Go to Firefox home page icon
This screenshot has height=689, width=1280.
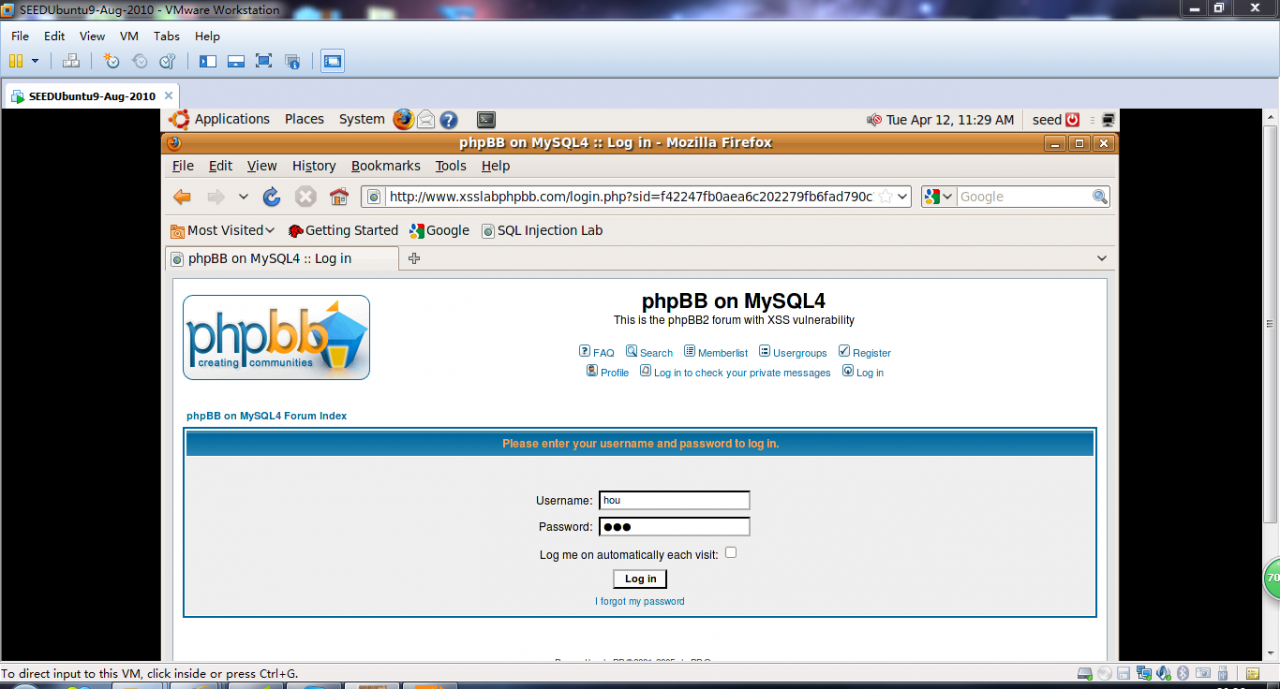point(339,197)
